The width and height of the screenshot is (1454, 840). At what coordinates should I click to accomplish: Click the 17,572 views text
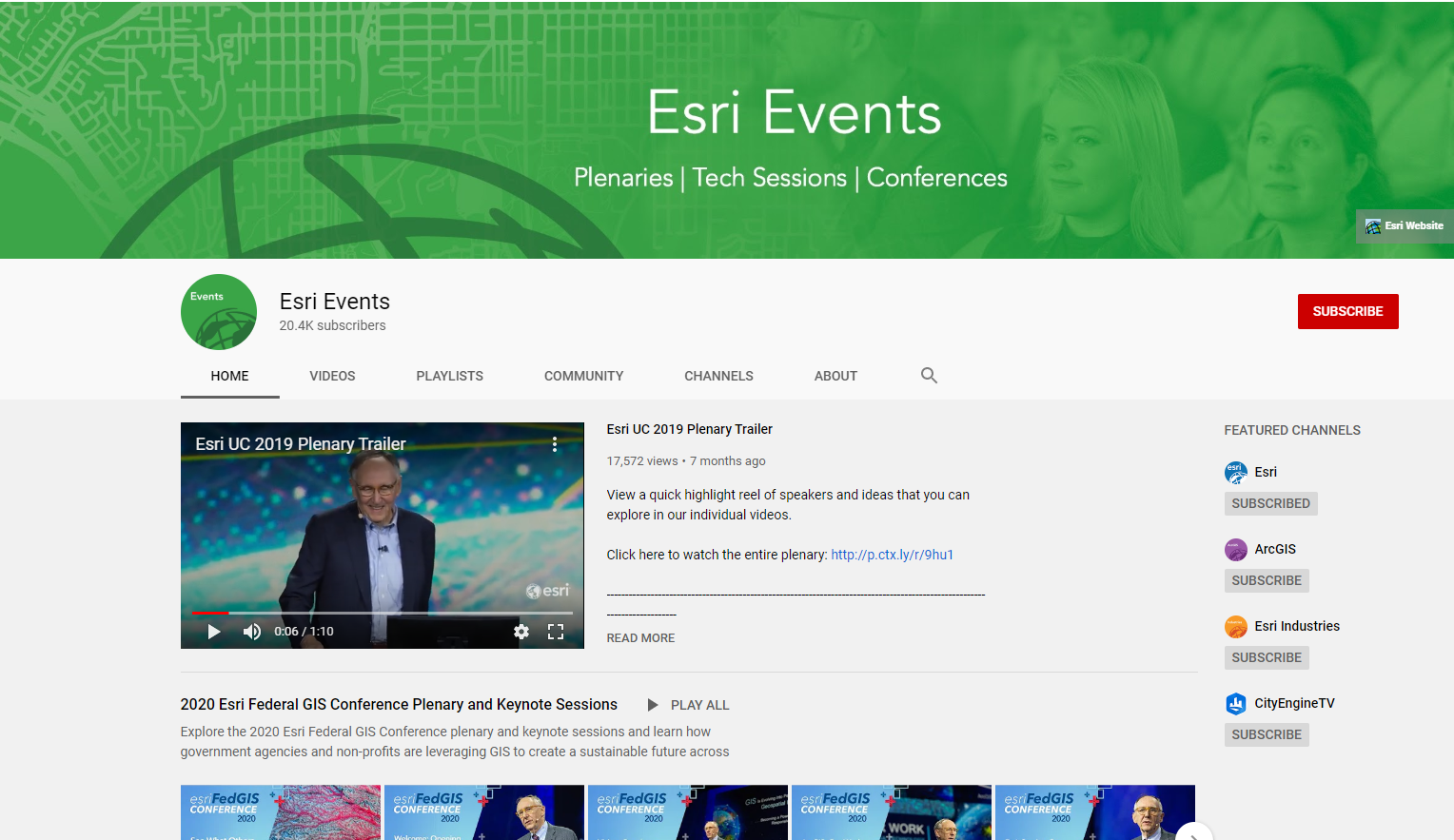click(642, 461)
